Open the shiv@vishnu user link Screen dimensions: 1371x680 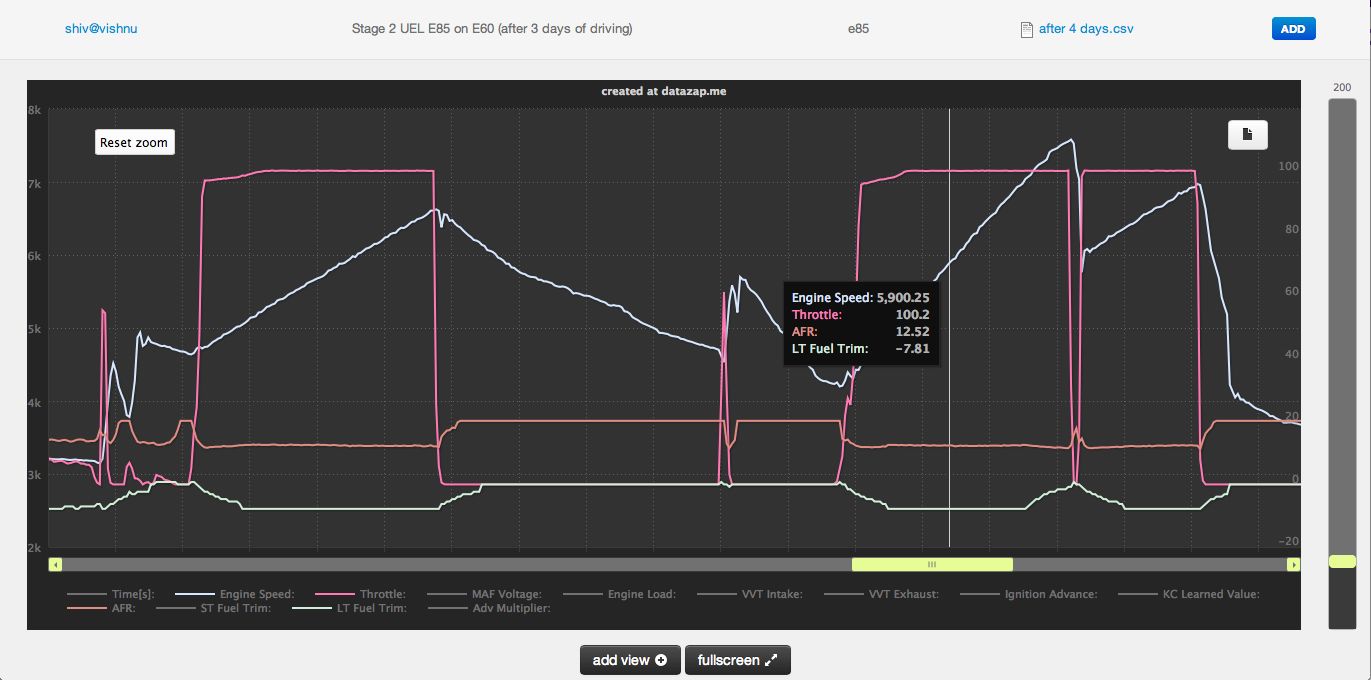101,29
